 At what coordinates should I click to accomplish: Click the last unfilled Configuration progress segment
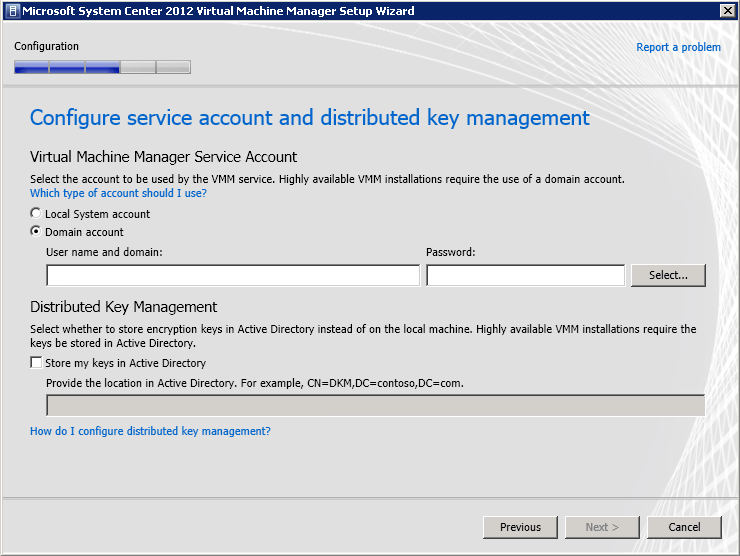173,68
